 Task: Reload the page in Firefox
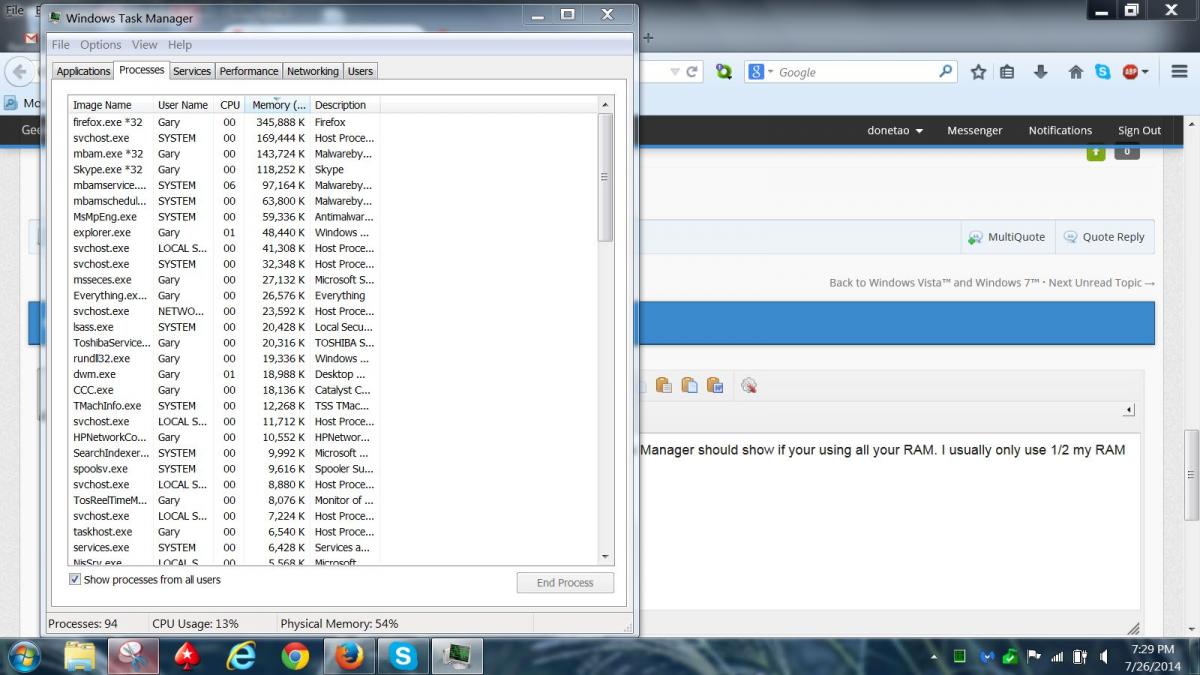(691, 72)
